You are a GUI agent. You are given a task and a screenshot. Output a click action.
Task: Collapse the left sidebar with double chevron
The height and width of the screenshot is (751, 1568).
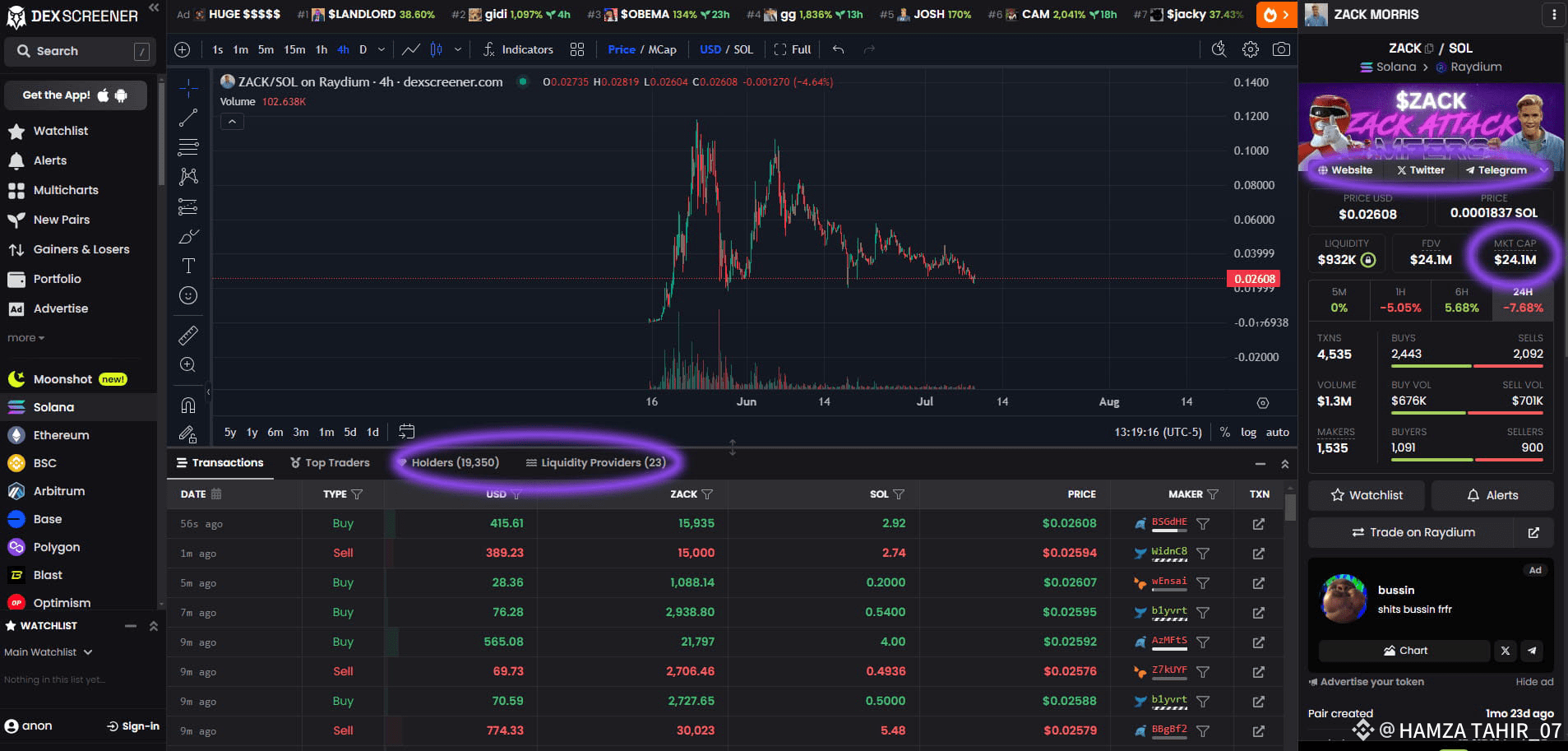point(154,7)
